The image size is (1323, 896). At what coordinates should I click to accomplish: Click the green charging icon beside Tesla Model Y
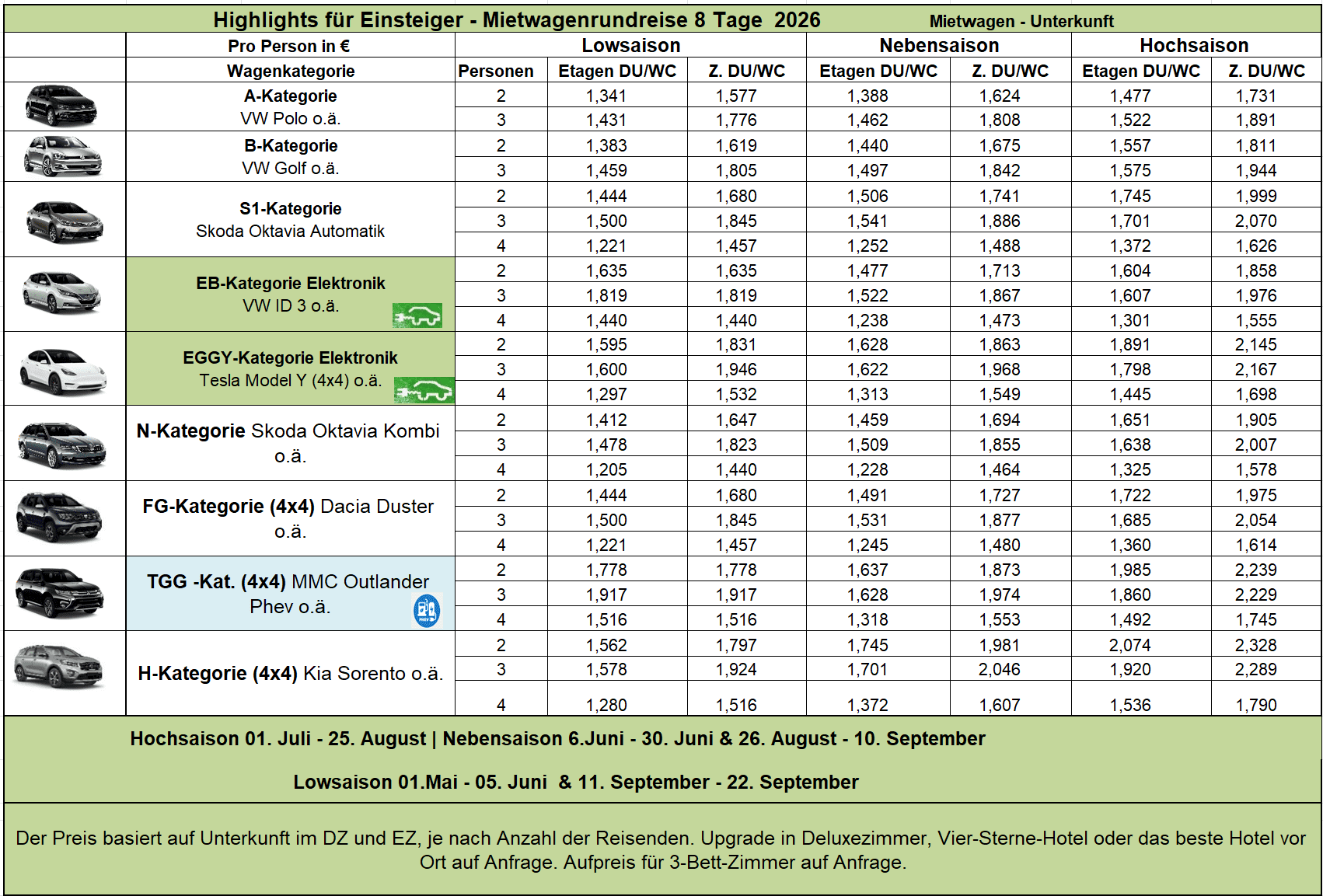coord(424,391)
